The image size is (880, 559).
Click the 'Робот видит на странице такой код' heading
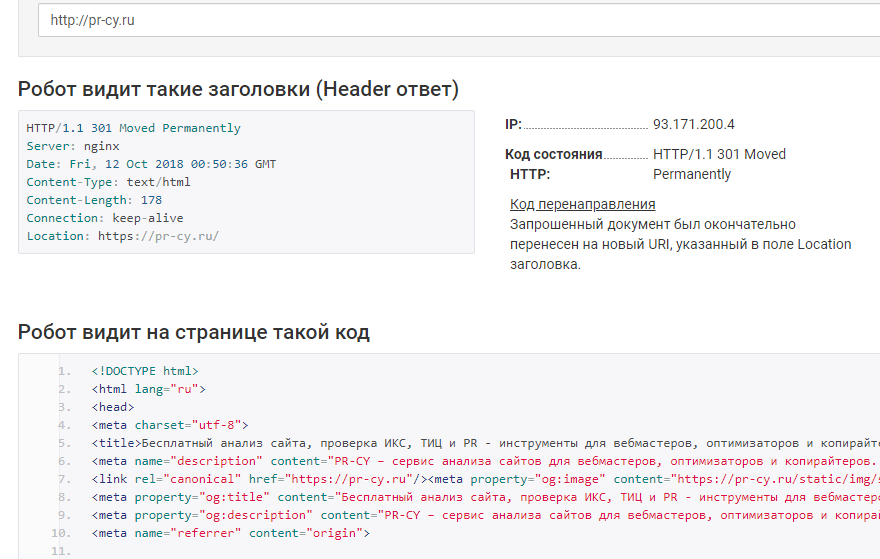(194, 332)
